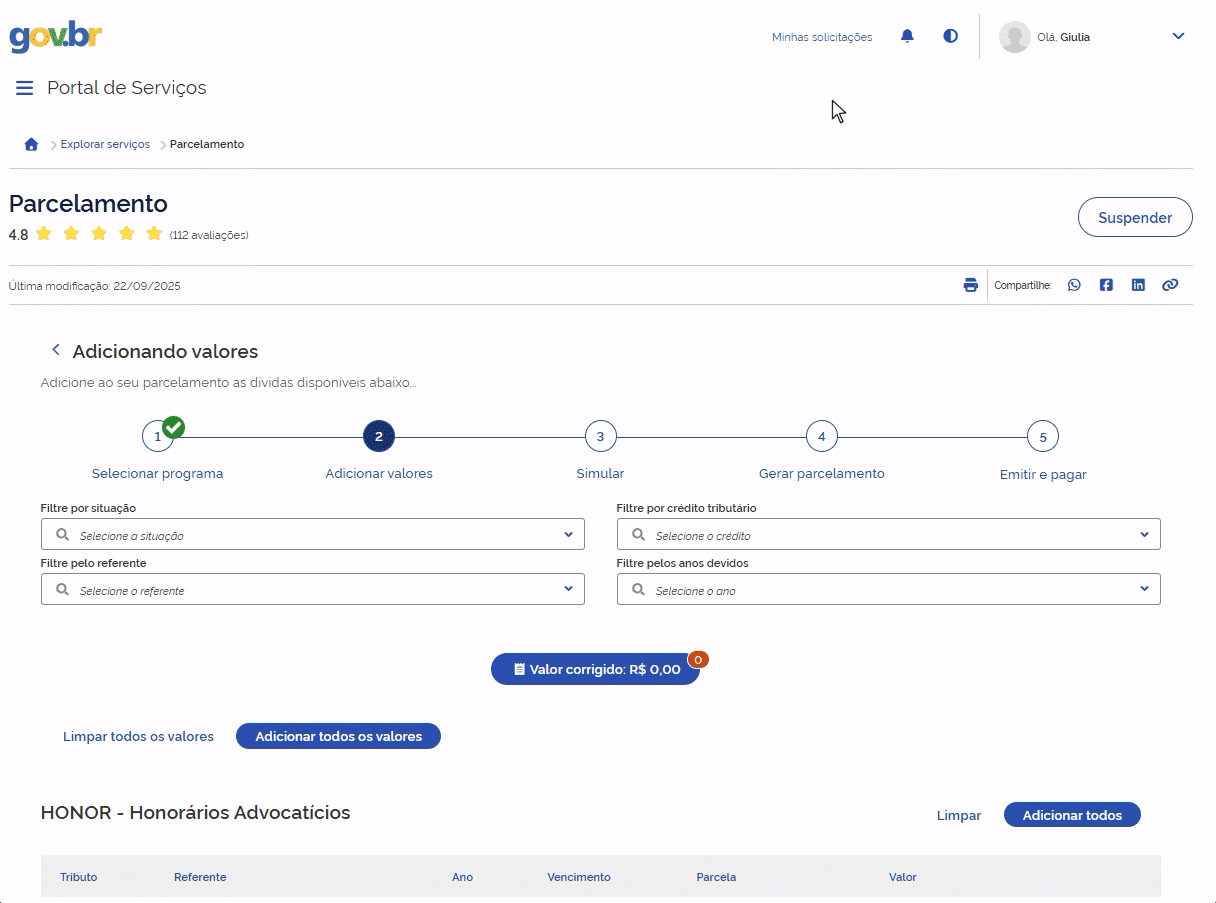Click the Tributo column header
The width and height of the screenshot is (1216, 903).
coord(79,877)
